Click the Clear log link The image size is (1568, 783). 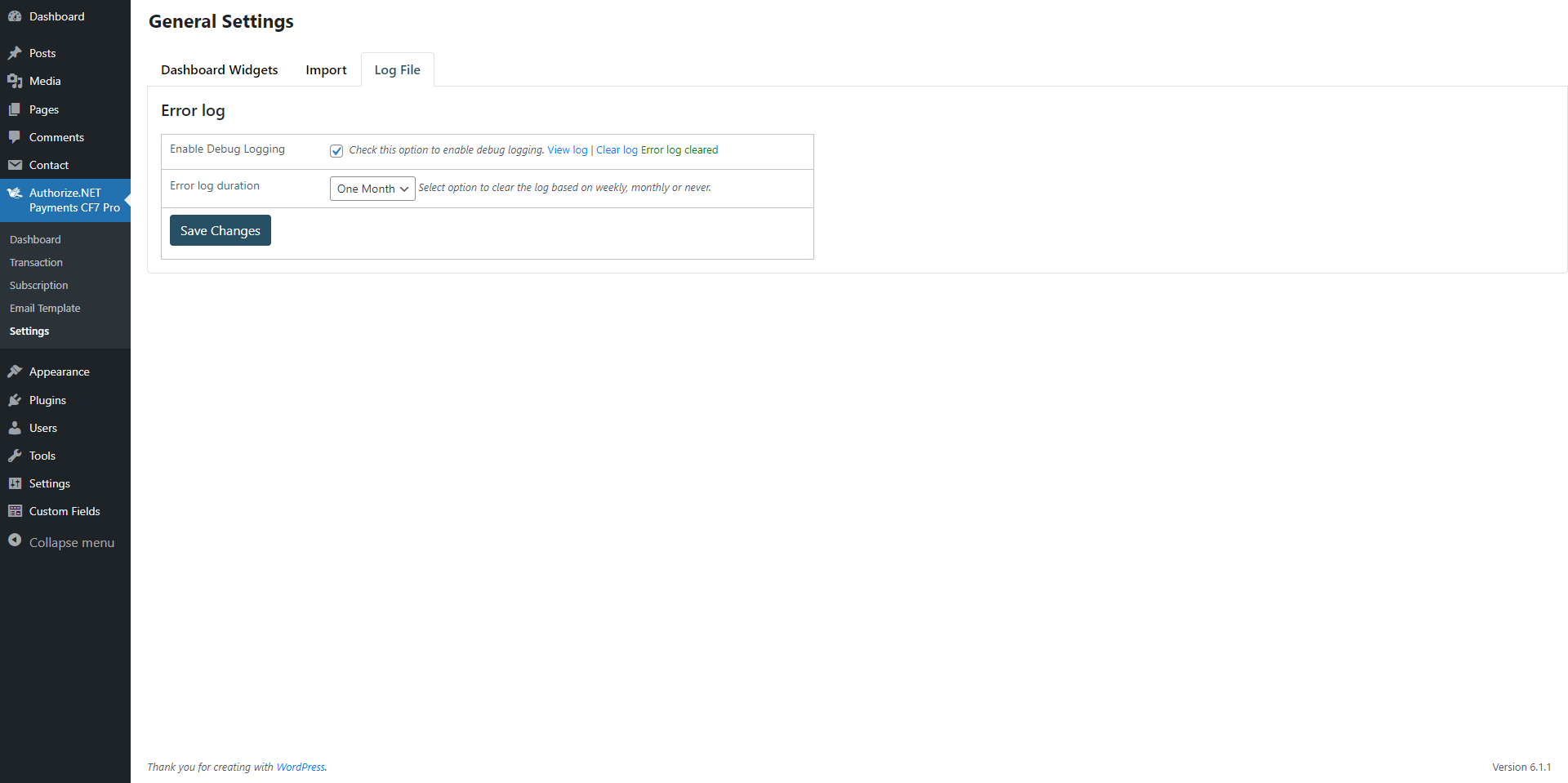point(617,150)
